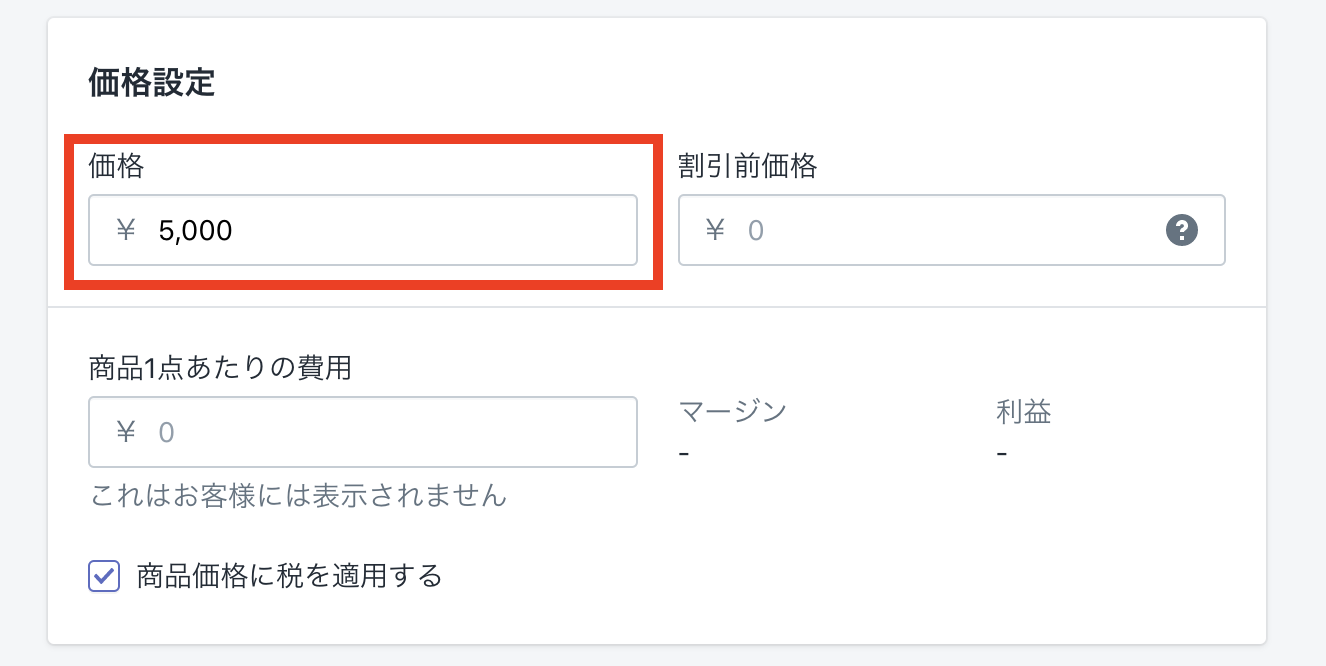1326x666 pixels.
Task: Click the 価格設定 section heading
Action: pos(152,83)
